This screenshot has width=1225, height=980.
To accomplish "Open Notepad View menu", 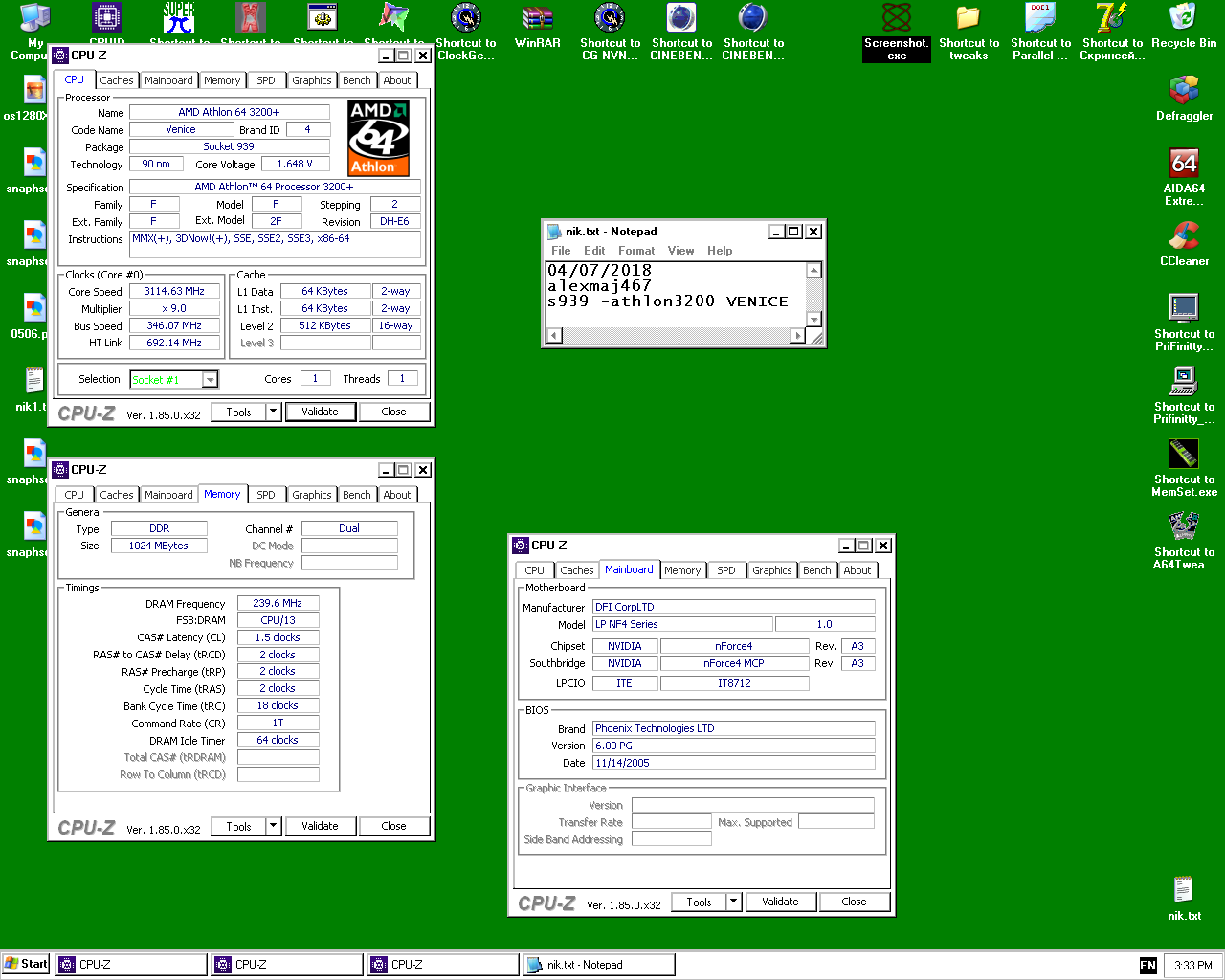I will click(x=680, y=251).
